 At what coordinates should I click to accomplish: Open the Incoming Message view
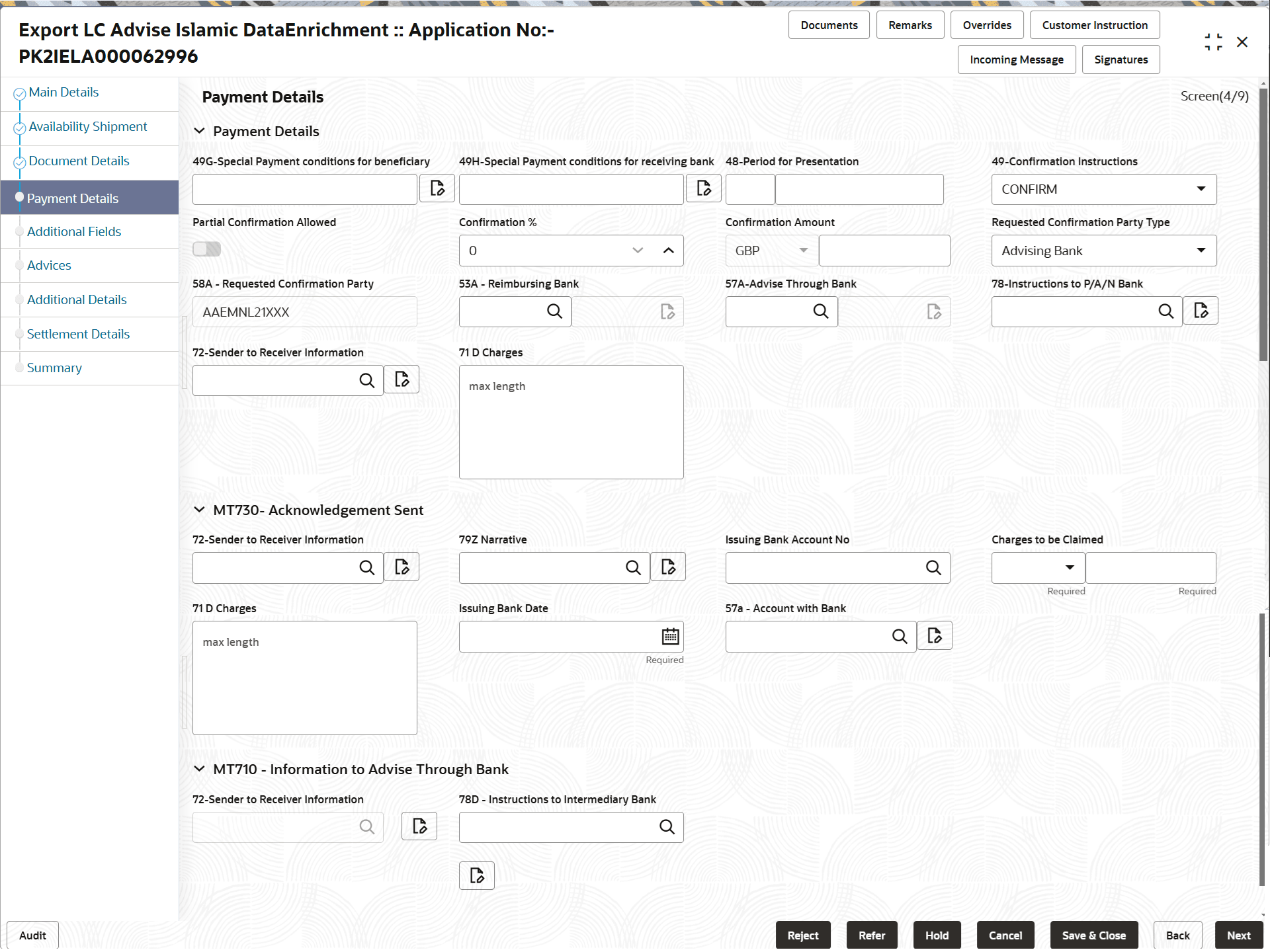tap(1016, 59)
